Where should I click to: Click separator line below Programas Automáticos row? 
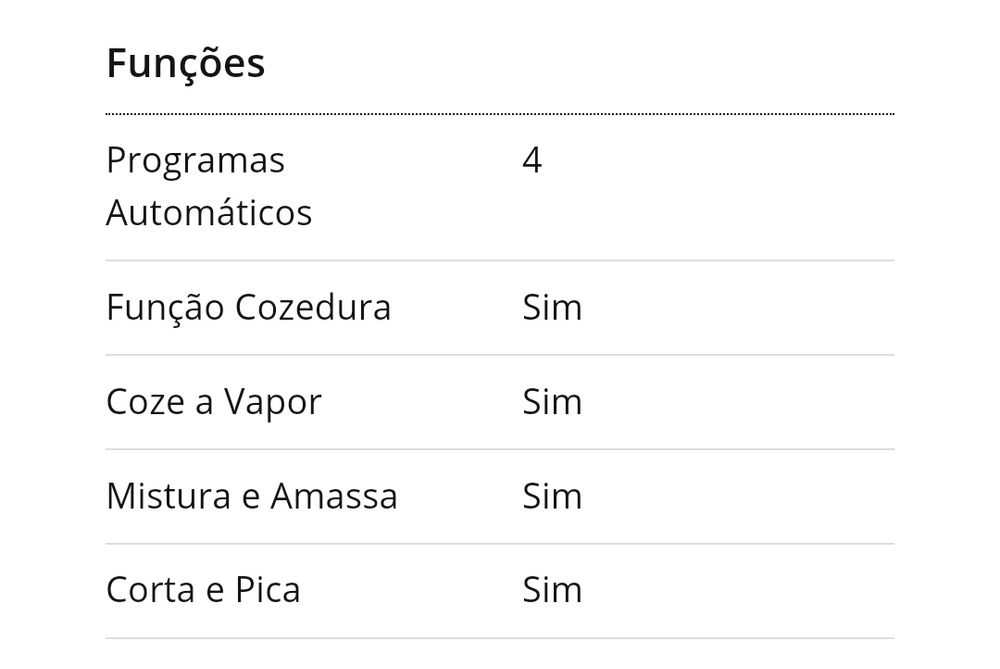pos(500,260)
